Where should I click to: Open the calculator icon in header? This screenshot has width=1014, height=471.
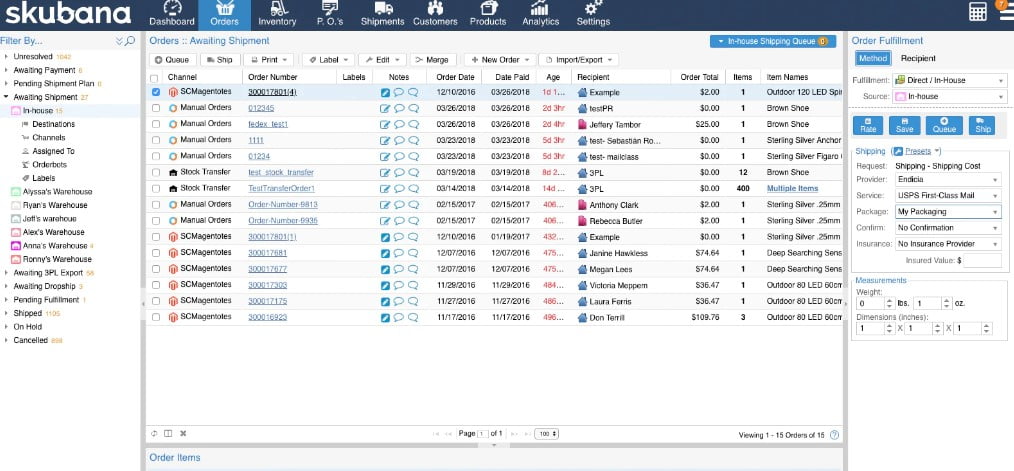[978, 11]
